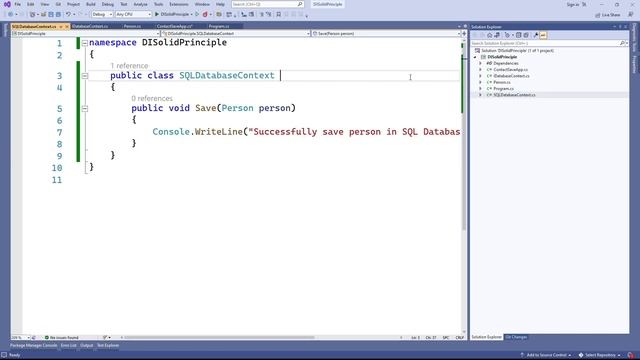This screenshot has height=360, width=640.
Task: Toggle the highlighted Preview Selected Items button
Action: point(543,35)
